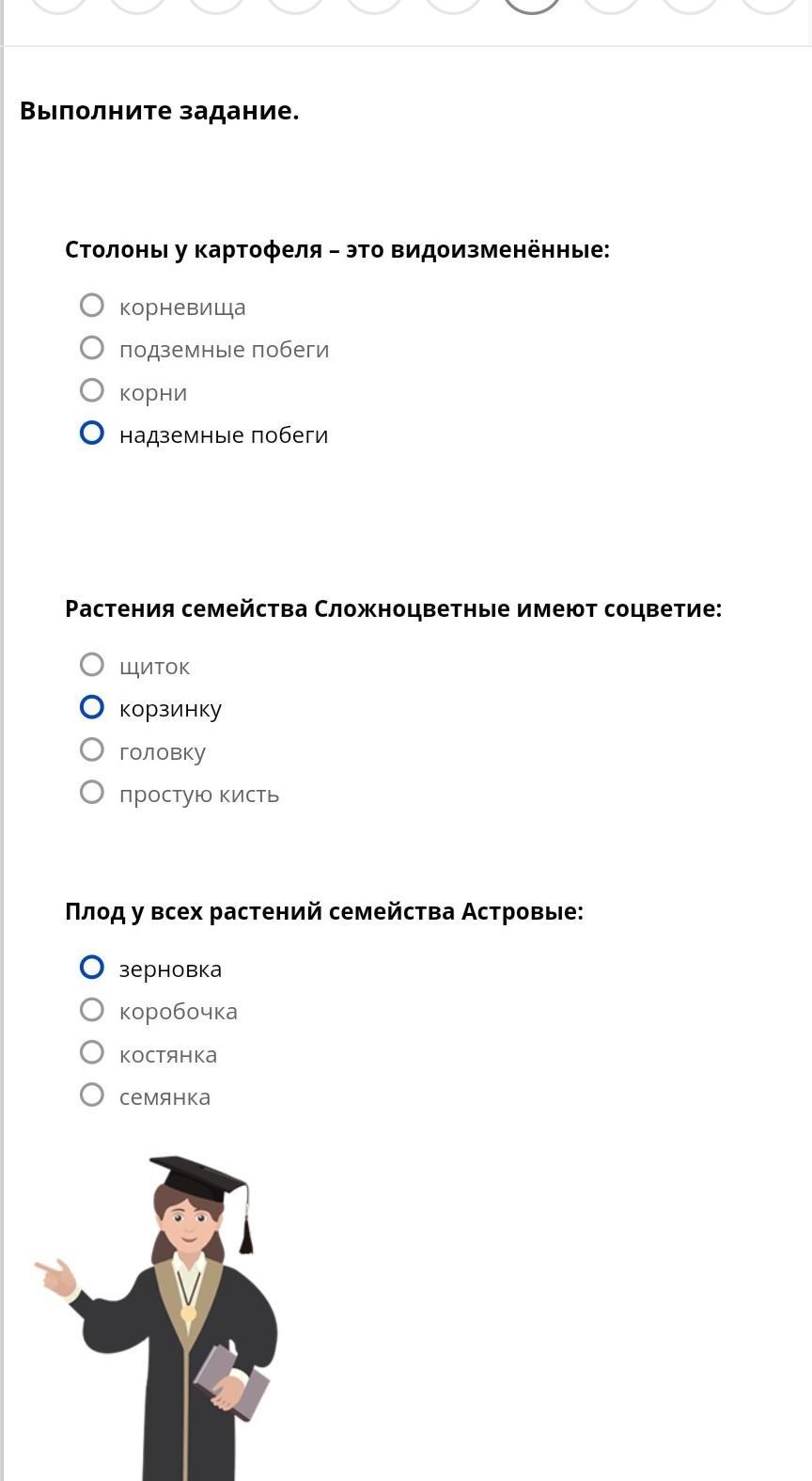This screenshot has width=812, height=1481.
Task: Select the 'корневища' radio option
Action: click(x=92, y=306)
